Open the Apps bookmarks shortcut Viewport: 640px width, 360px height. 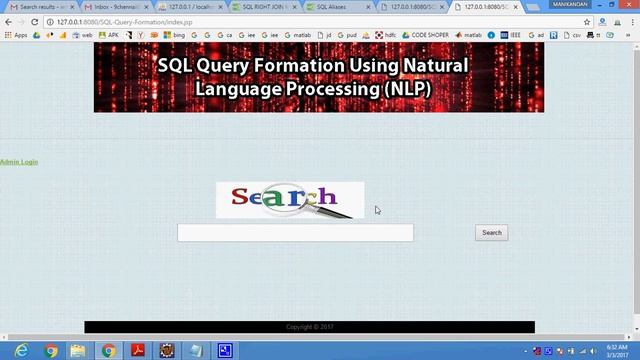[16, 35]
